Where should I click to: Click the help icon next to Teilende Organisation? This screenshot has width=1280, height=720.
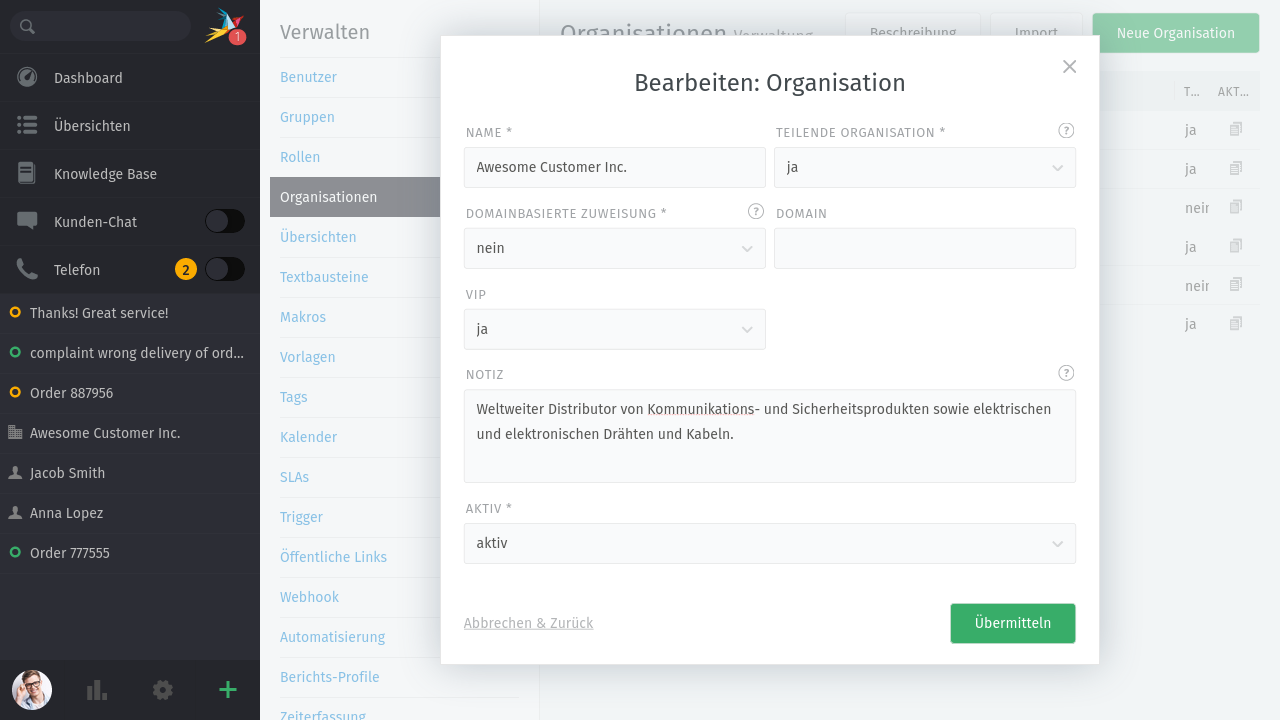[x=1066, y=130]
